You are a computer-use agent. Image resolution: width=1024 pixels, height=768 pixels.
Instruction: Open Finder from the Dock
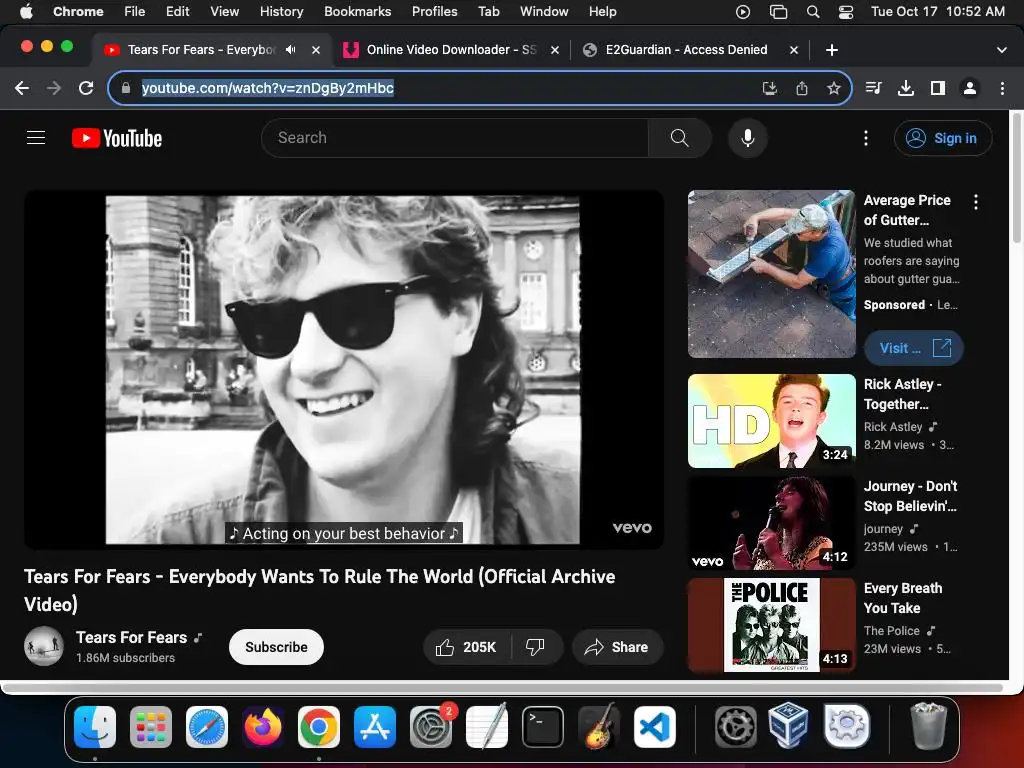(x=95, y=727)
